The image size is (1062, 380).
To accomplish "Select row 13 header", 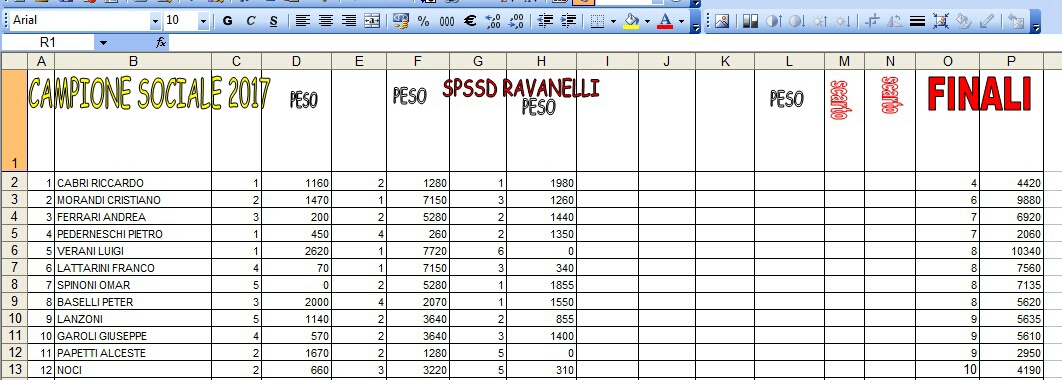I will tap(14, 371).
